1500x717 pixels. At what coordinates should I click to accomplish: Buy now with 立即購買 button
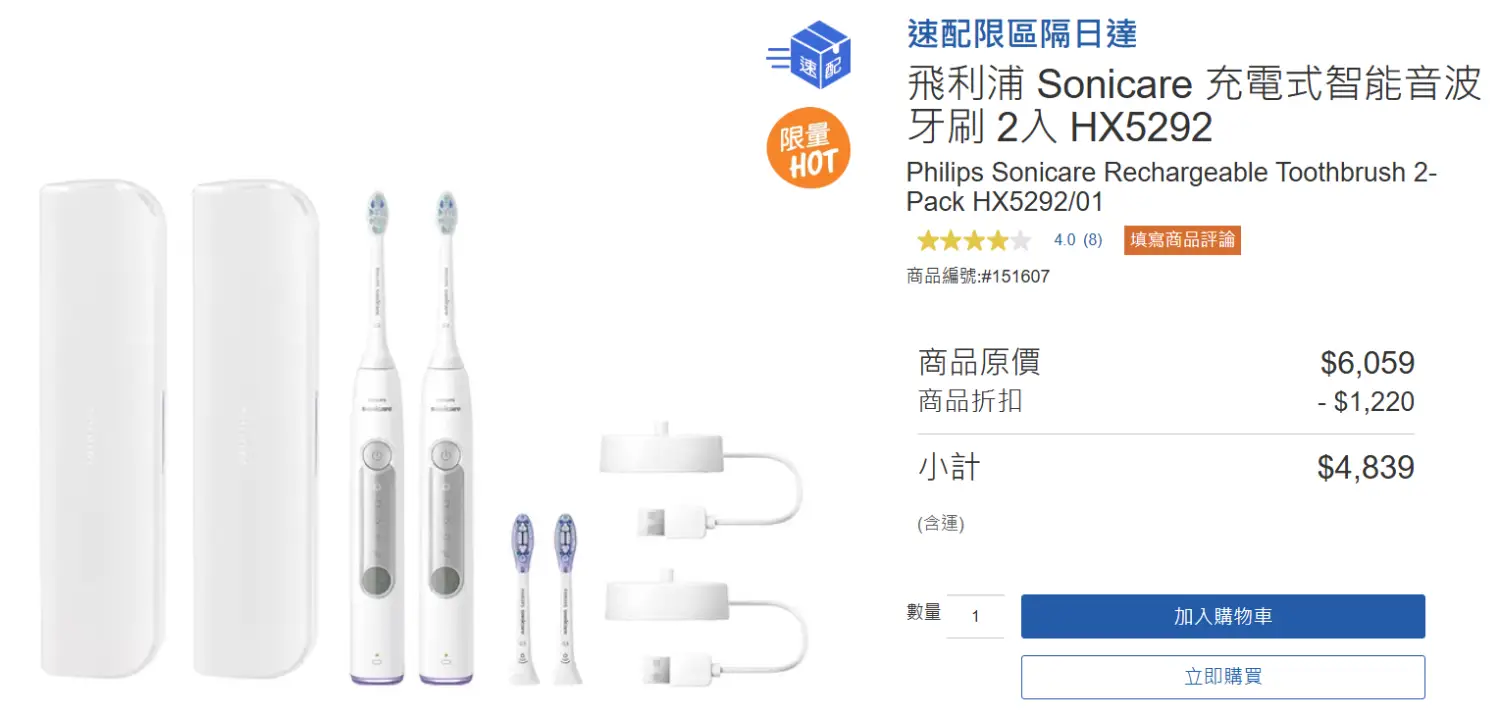click(1223, 677)
